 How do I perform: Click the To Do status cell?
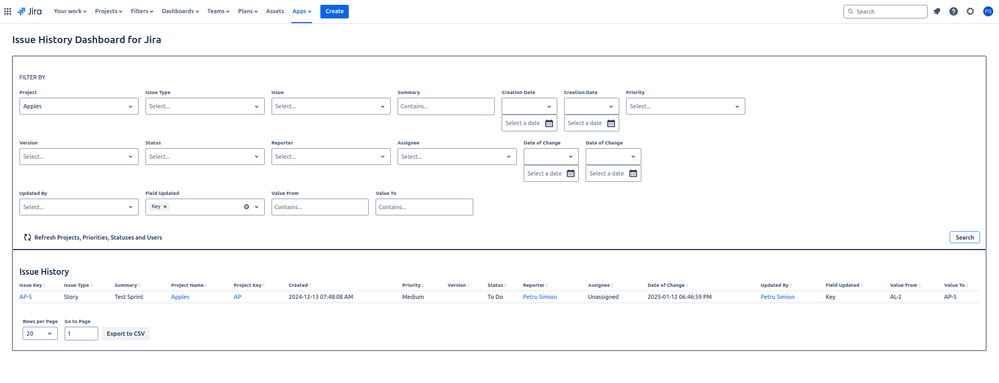click(x=496, y=297)
